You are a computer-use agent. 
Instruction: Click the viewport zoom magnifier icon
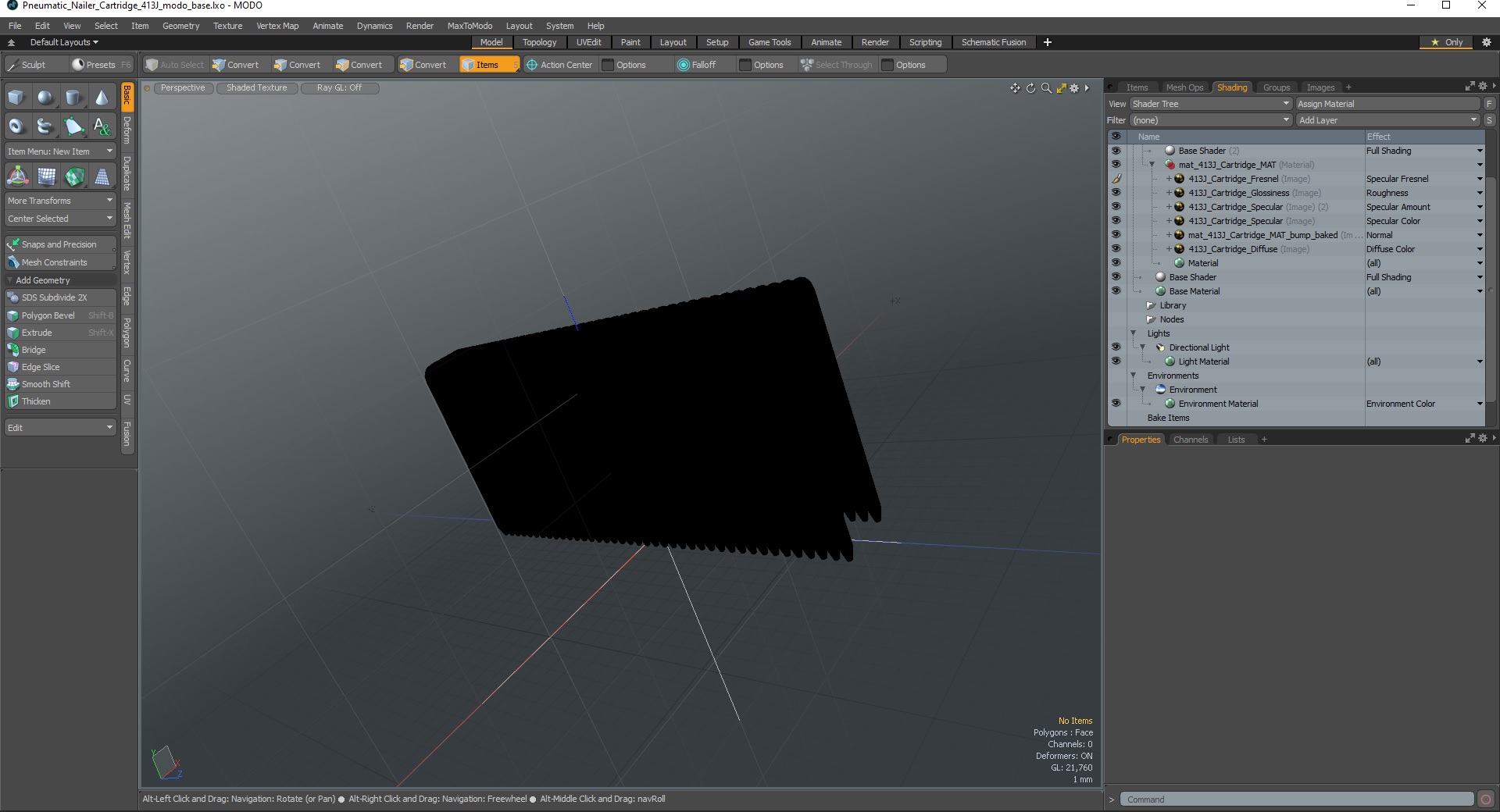(1046, 88)
